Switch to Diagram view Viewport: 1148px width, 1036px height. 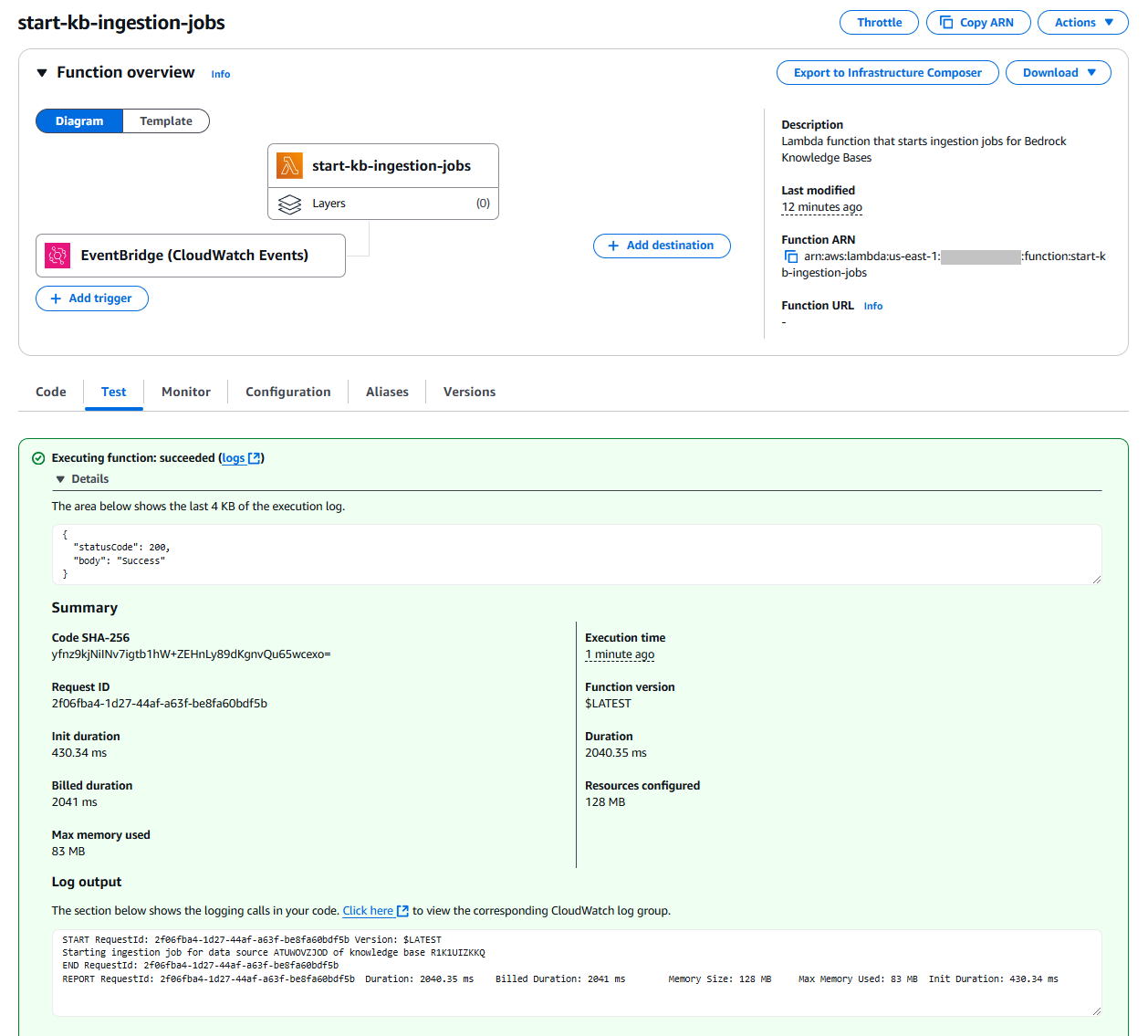point(79,121)
